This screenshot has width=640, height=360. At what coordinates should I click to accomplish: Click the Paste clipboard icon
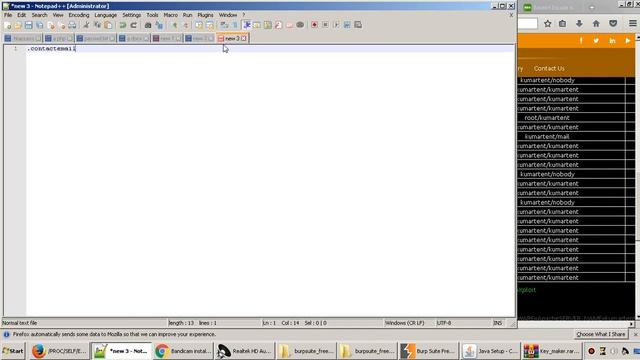click(x=108, y=25)
